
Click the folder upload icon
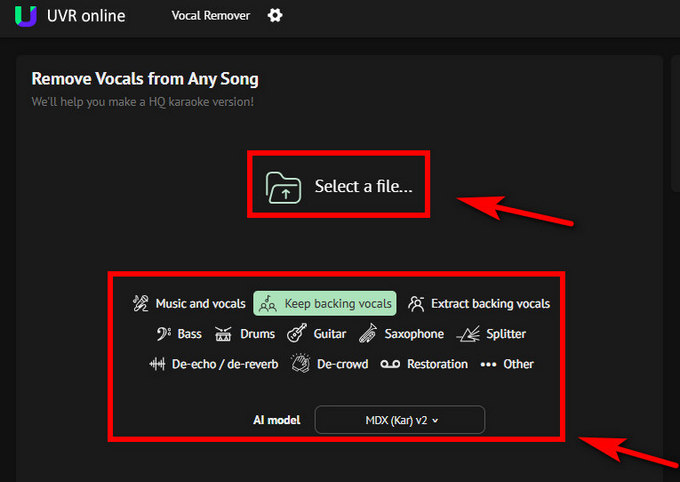[283, 188]
